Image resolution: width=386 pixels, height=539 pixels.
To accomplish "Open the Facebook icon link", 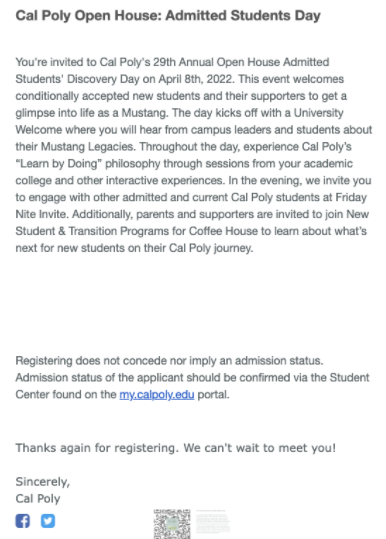I will tap(23, 521).
